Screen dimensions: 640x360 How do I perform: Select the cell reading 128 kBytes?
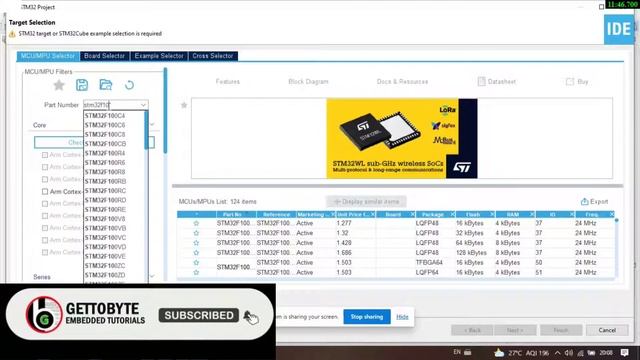pyautogui.click(x=471, y=253)
